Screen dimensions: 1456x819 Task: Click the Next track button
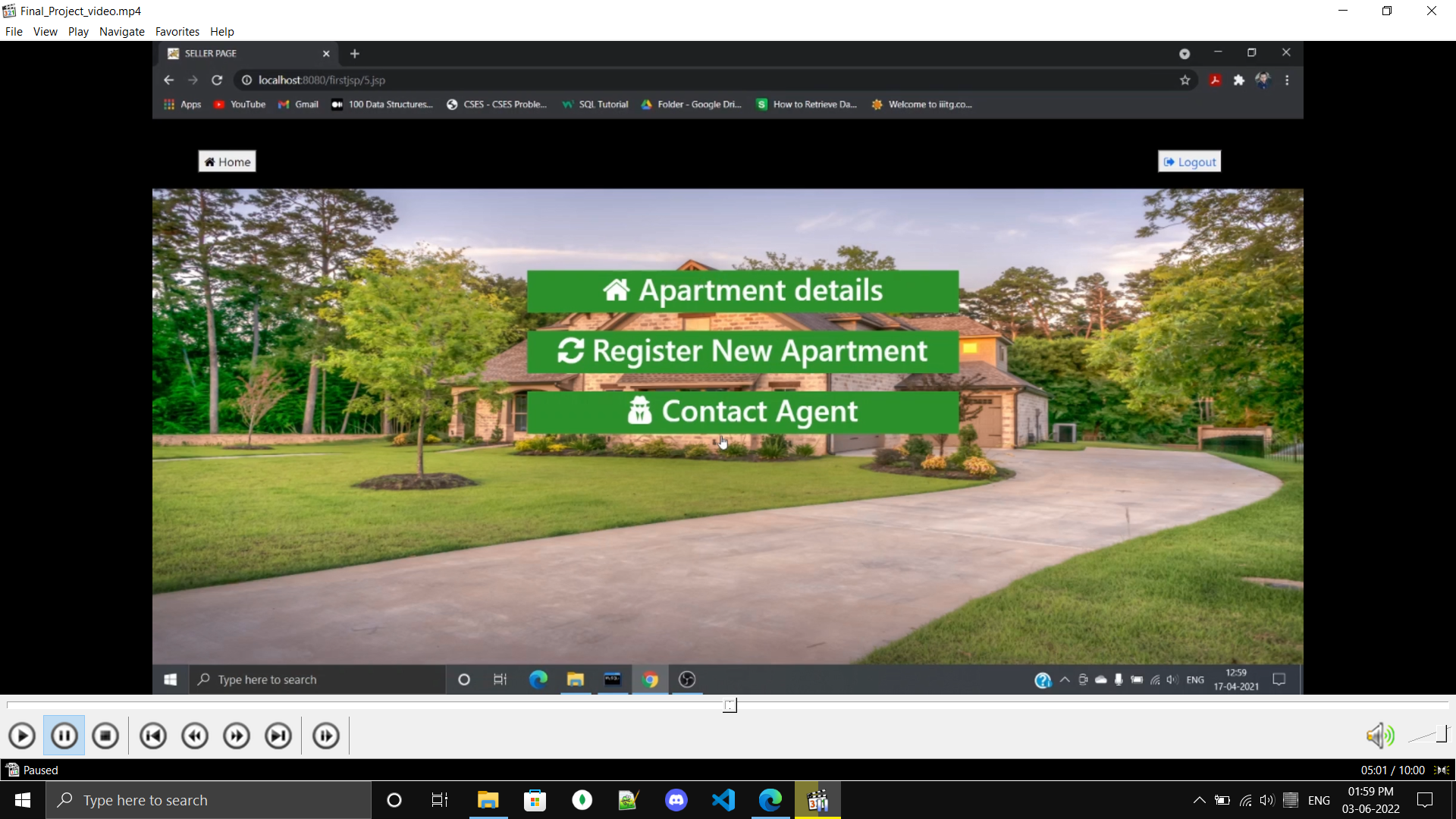pos(278,736)
